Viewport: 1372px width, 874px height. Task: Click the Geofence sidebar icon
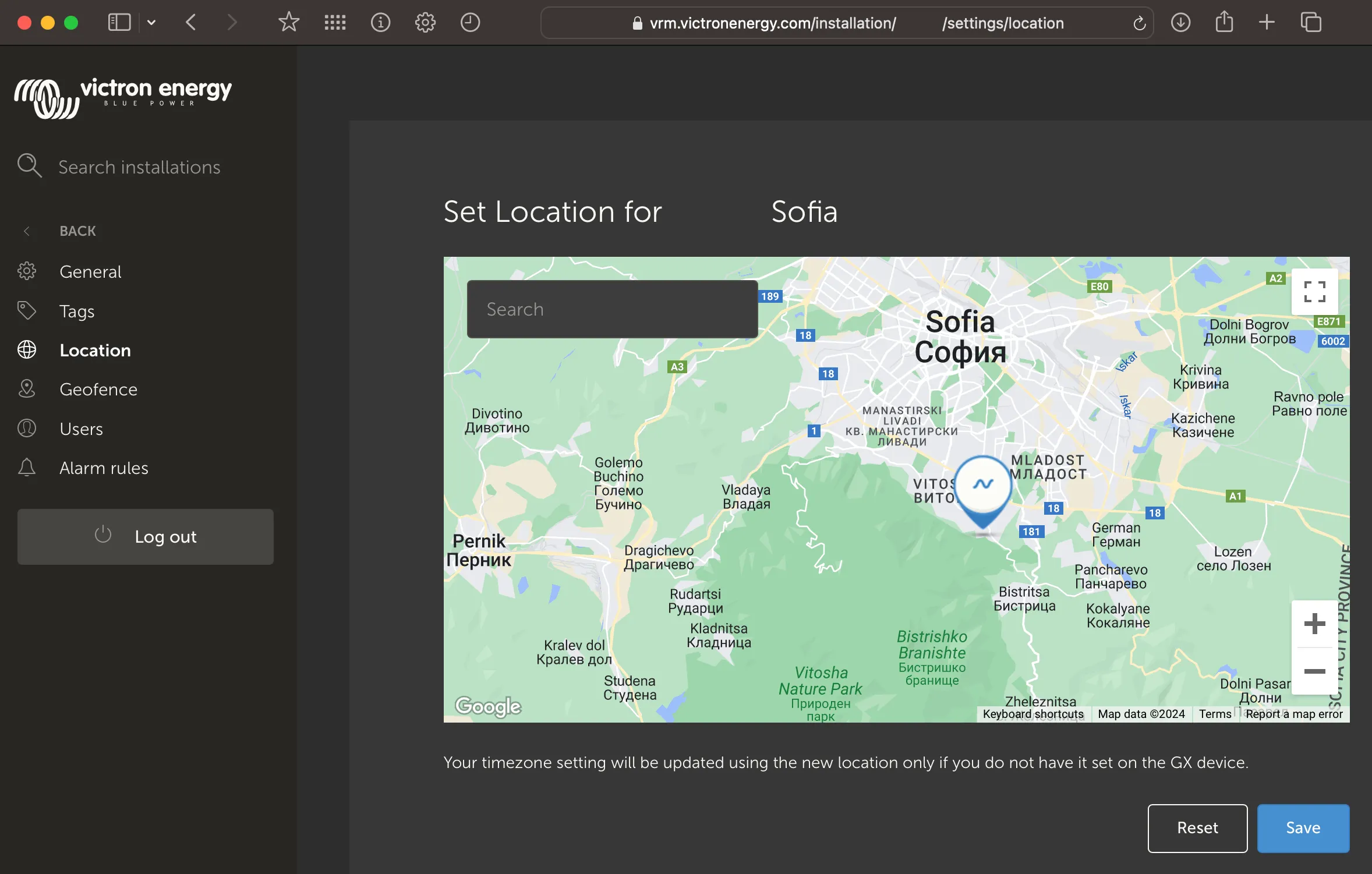[x=26, y=389]
